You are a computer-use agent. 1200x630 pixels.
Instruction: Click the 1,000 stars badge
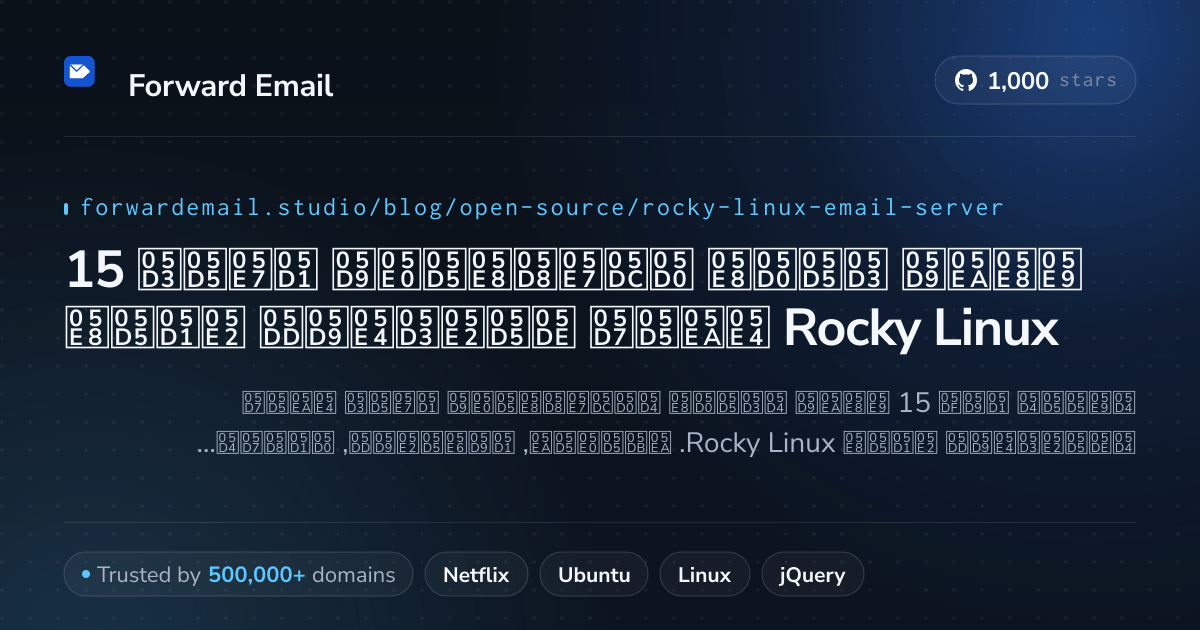1035,81
